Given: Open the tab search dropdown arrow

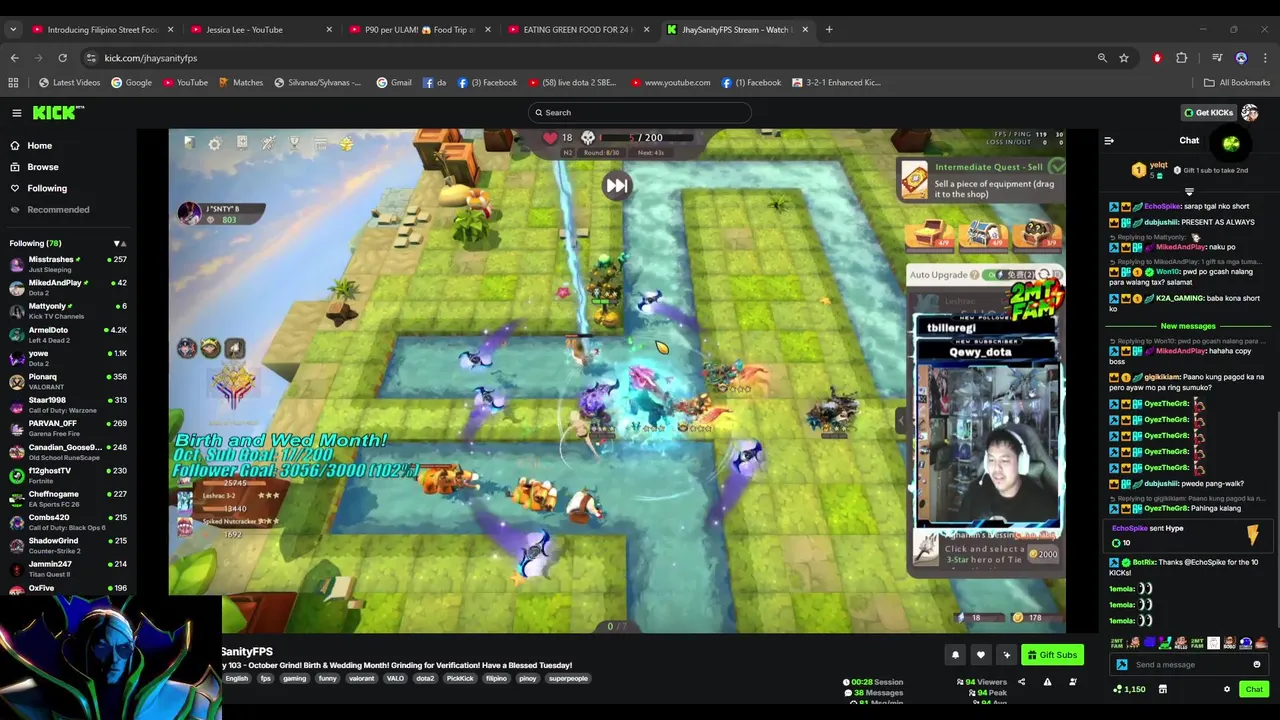Looking at the screenshot, I should 13,30.
